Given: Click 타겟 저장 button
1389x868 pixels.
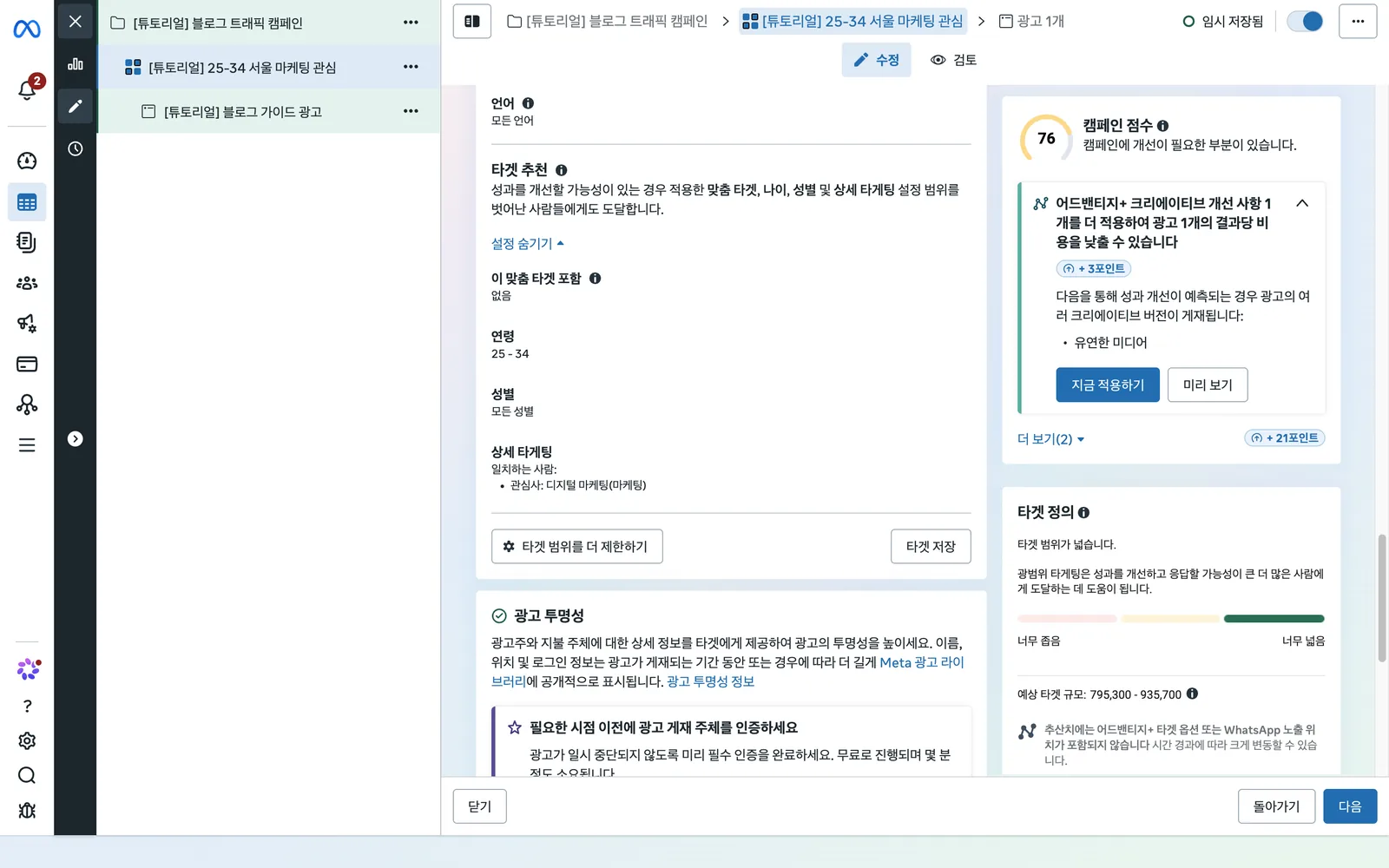Looking at the screenshot, I should coord(931,546).
